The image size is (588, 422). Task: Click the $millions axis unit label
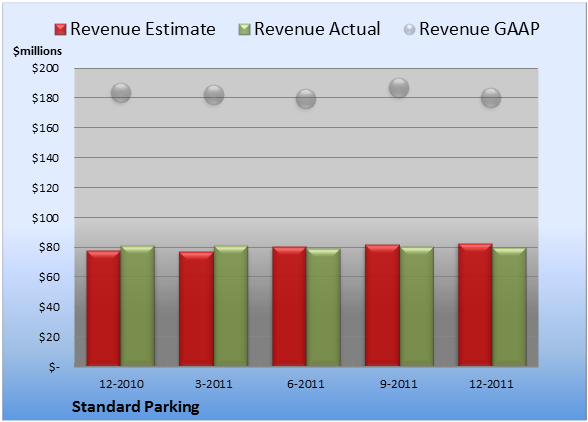click(x=38, y=51)
